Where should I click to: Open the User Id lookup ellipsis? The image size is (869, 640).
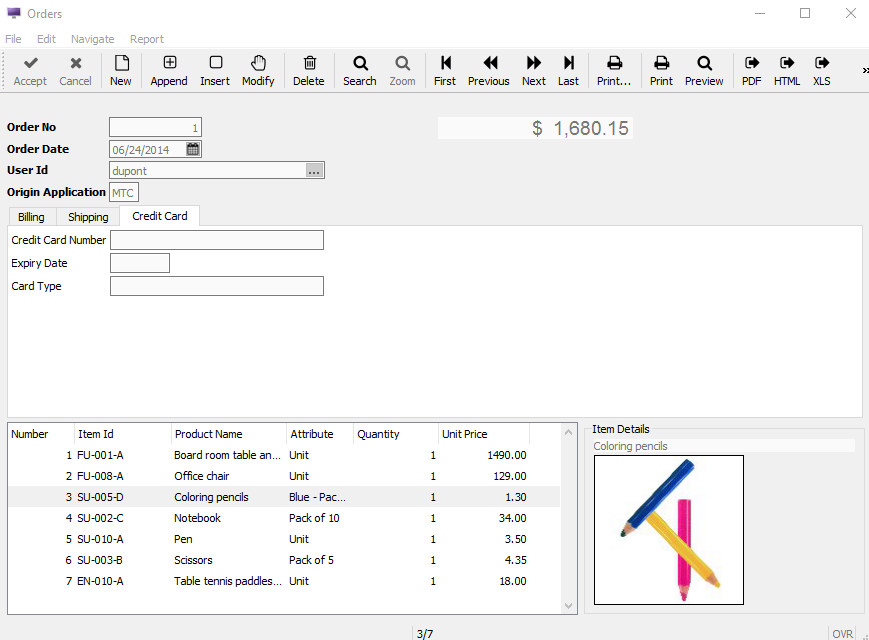click(315, 170)
